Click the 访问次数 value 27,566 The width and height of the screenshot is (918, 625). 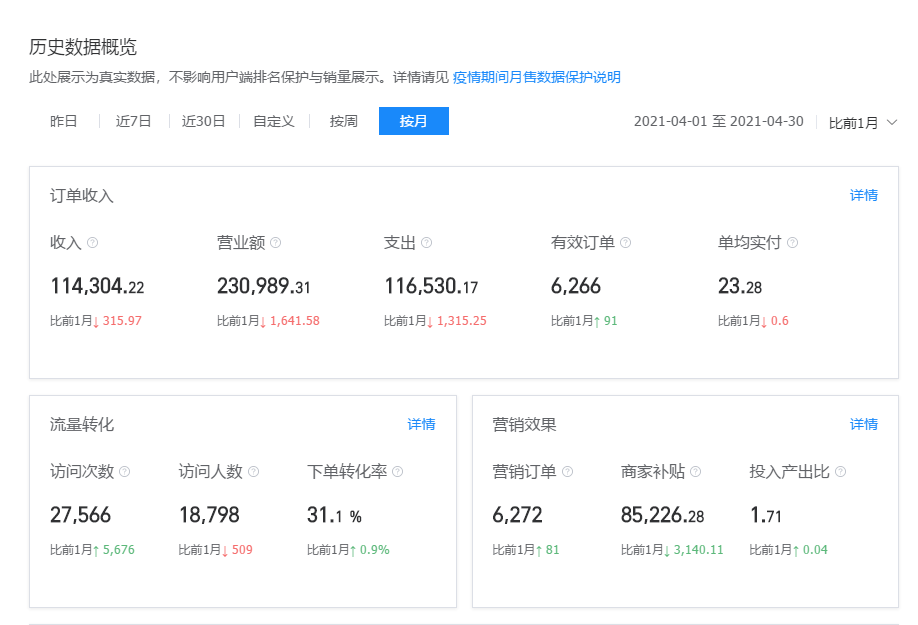(80, 515)
